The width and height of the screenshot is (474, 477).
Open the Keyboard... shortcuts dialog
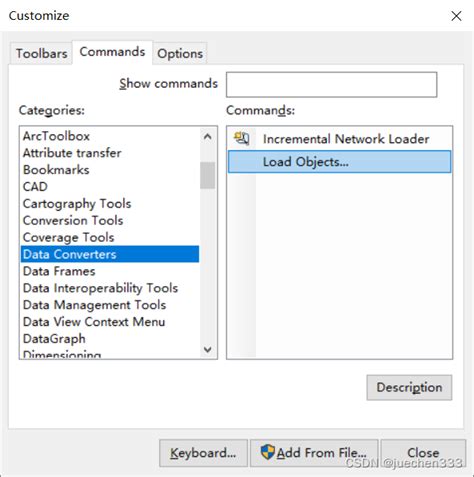(x=203, y=453)
